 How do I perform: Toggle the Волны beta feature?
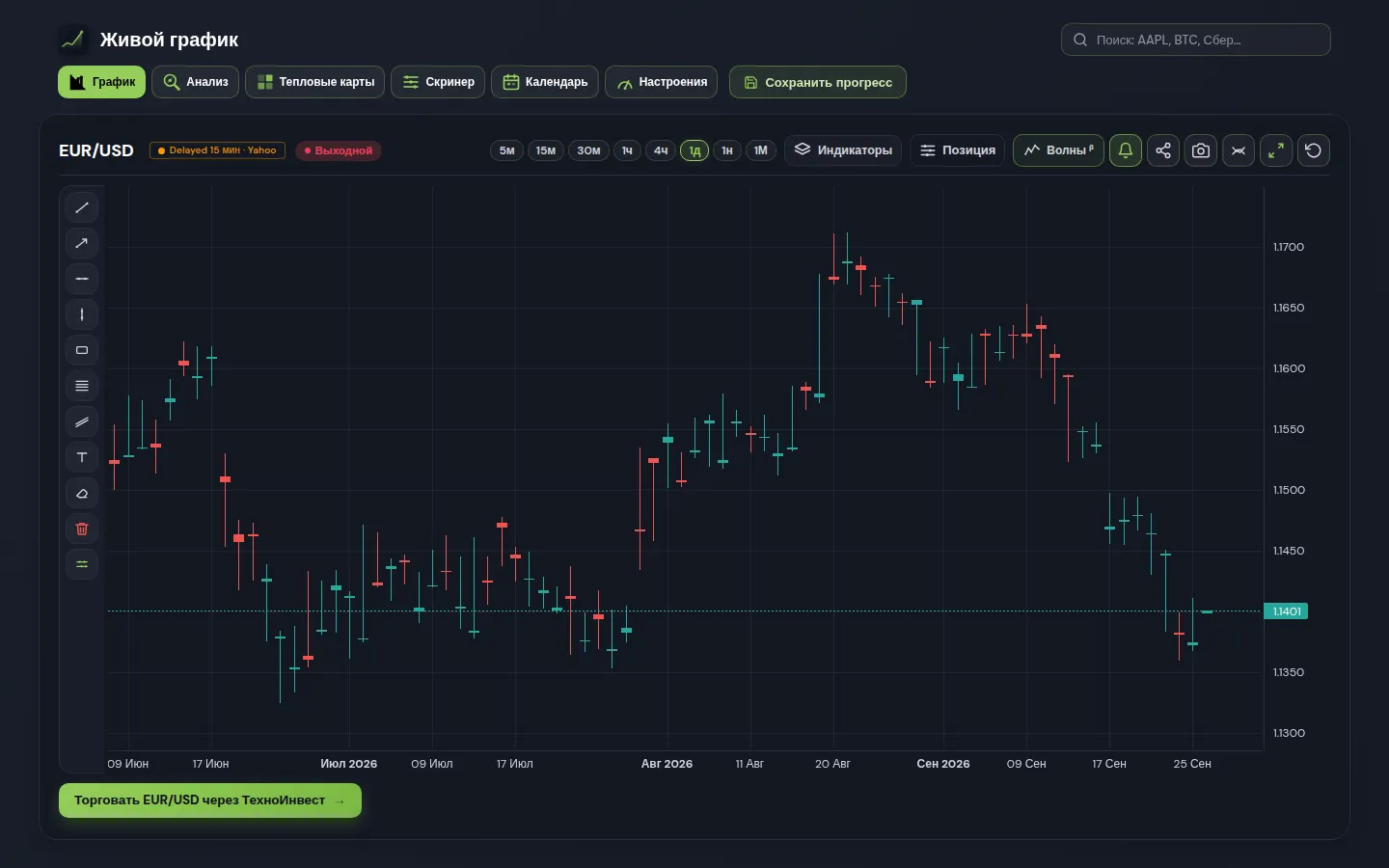(x=1058, y=150)
